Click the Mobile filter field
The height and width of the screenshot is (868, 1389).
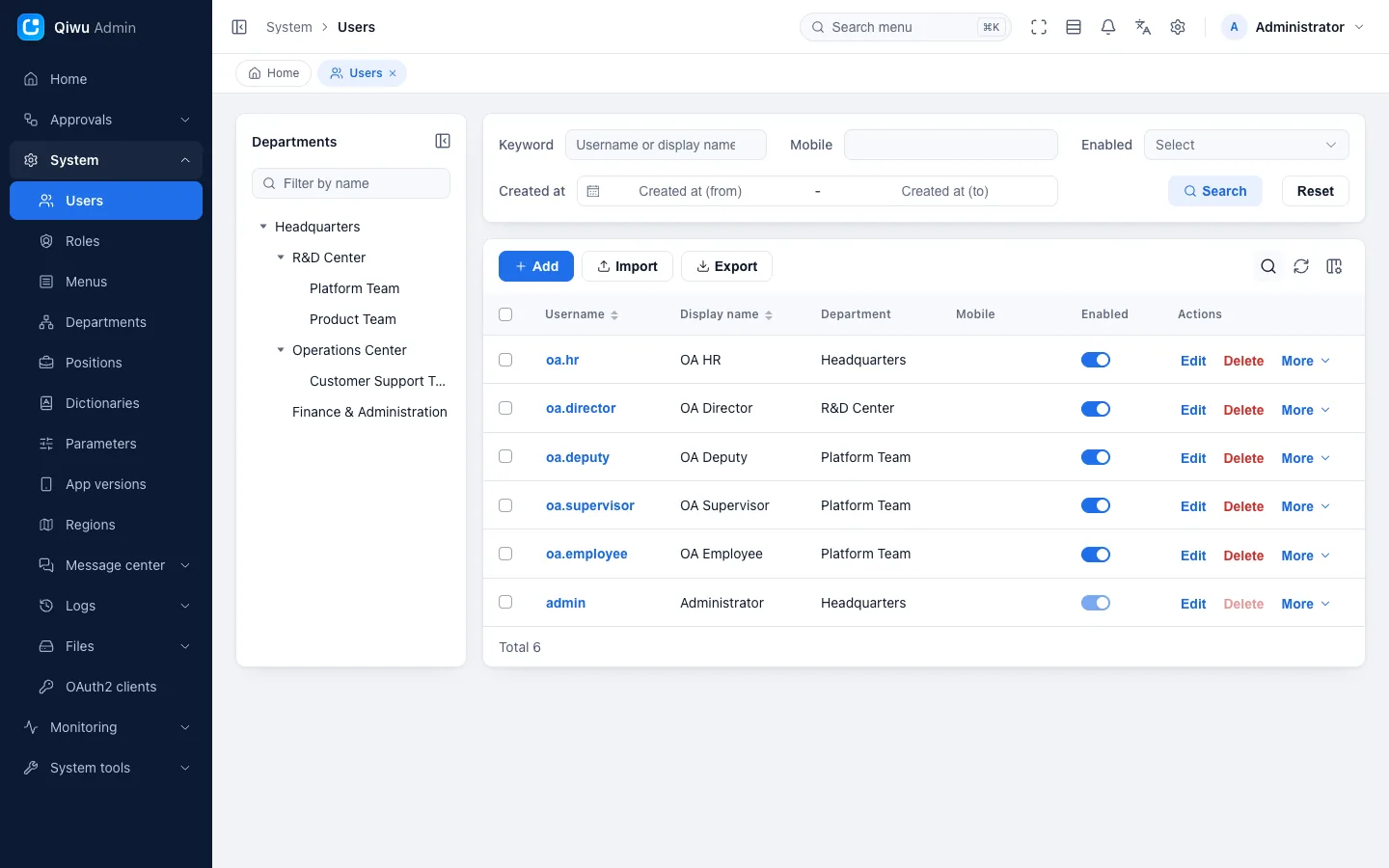pos(951,145)
